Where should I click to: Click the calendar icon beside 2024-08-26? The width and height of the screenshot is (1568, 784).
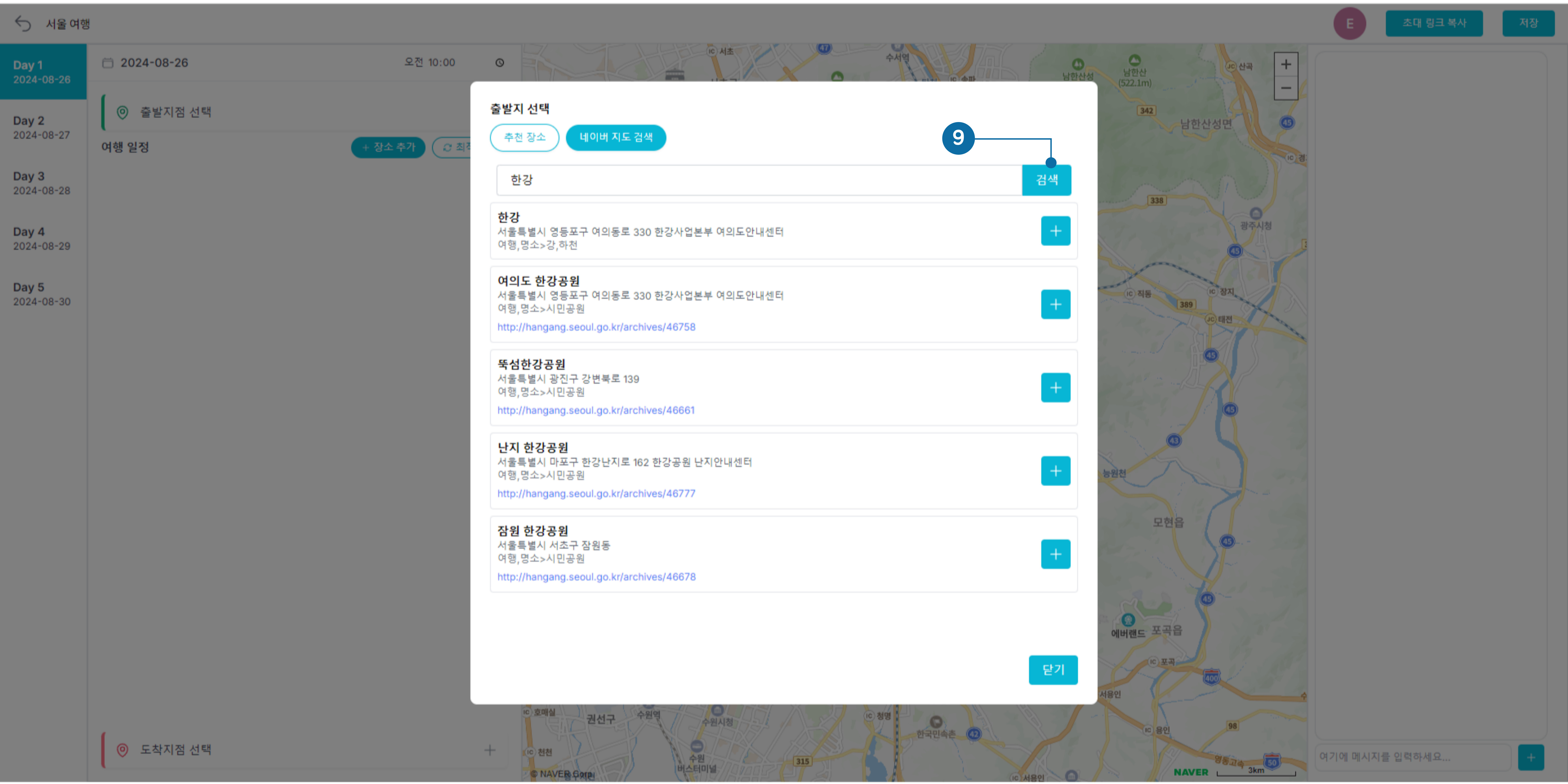(108, 63)
